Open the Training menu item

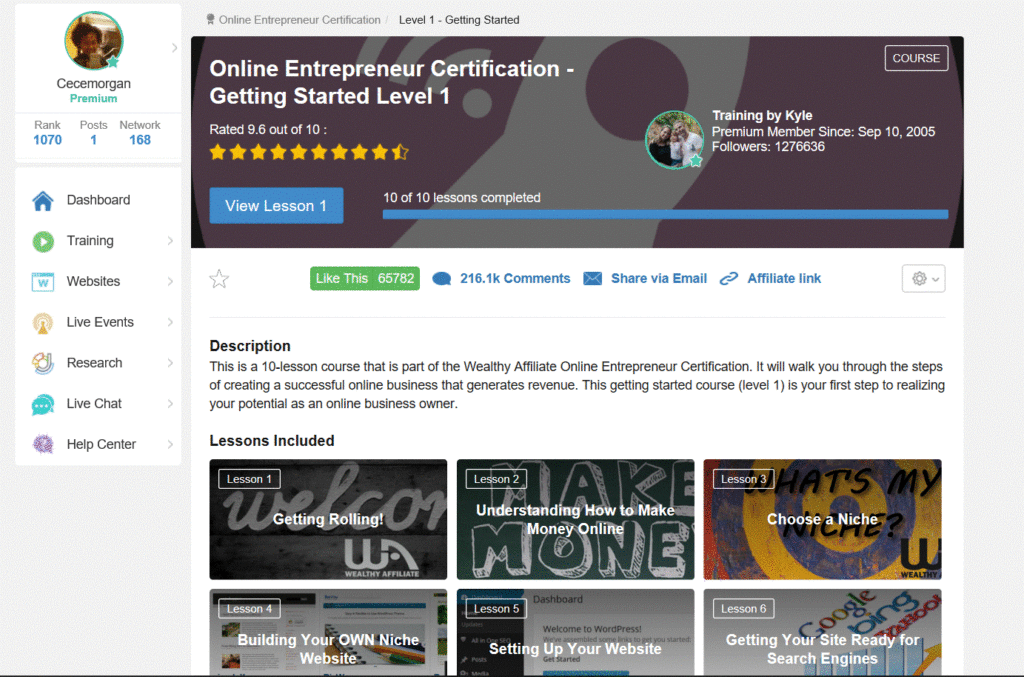coord(90,241)
